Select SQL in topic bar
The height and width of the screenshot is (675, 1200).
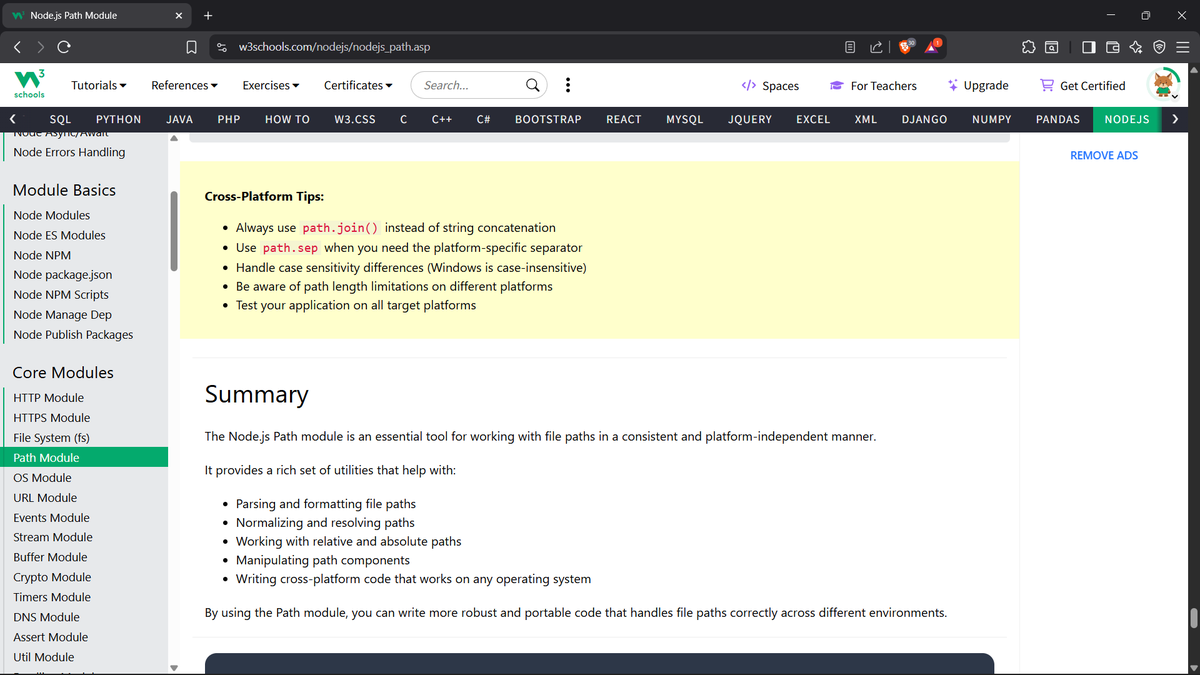point(60,119)
